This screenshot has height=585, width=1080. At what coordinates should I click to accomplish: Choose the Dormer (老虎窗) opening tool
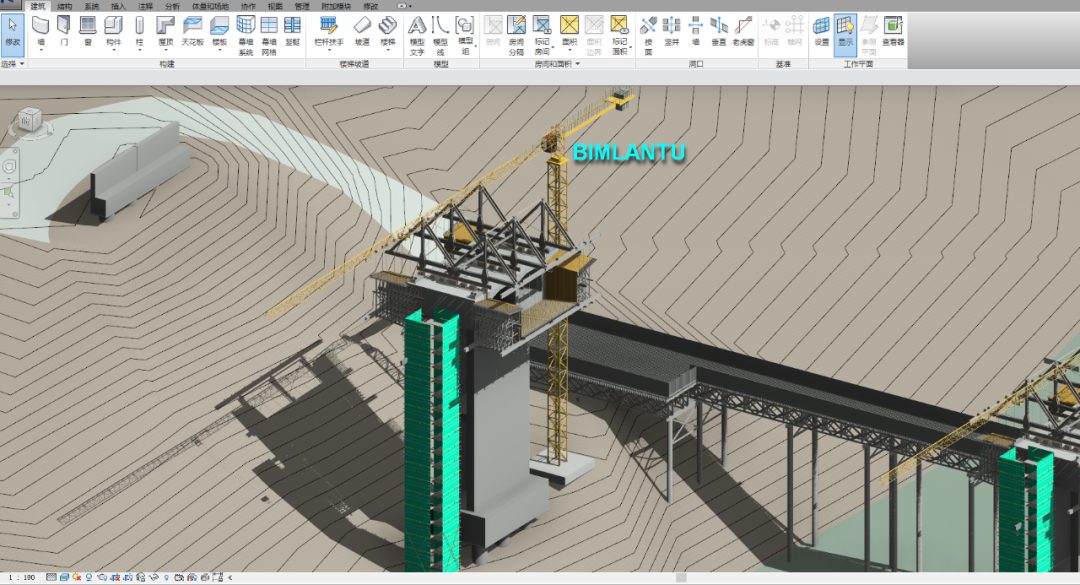coord(743,31)
